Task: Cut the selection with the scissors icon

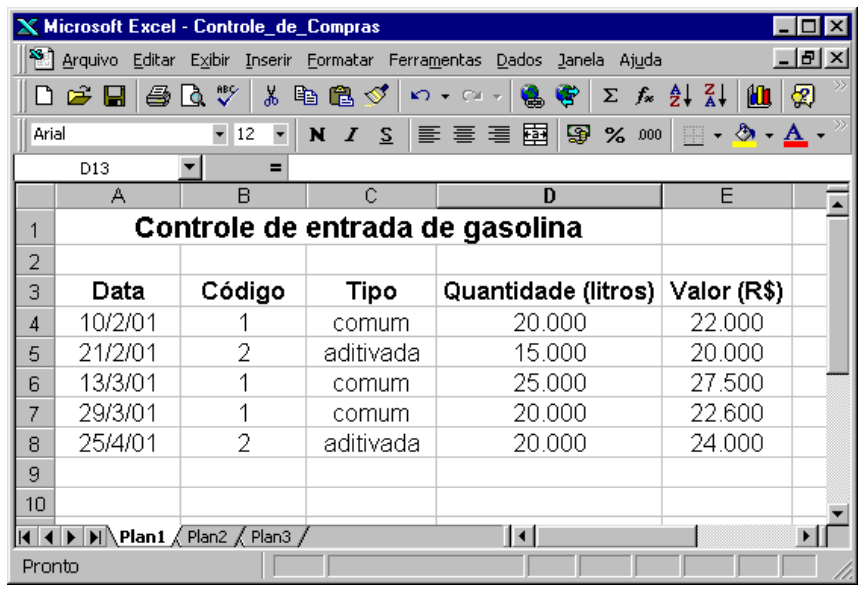Action: (271, 97)
